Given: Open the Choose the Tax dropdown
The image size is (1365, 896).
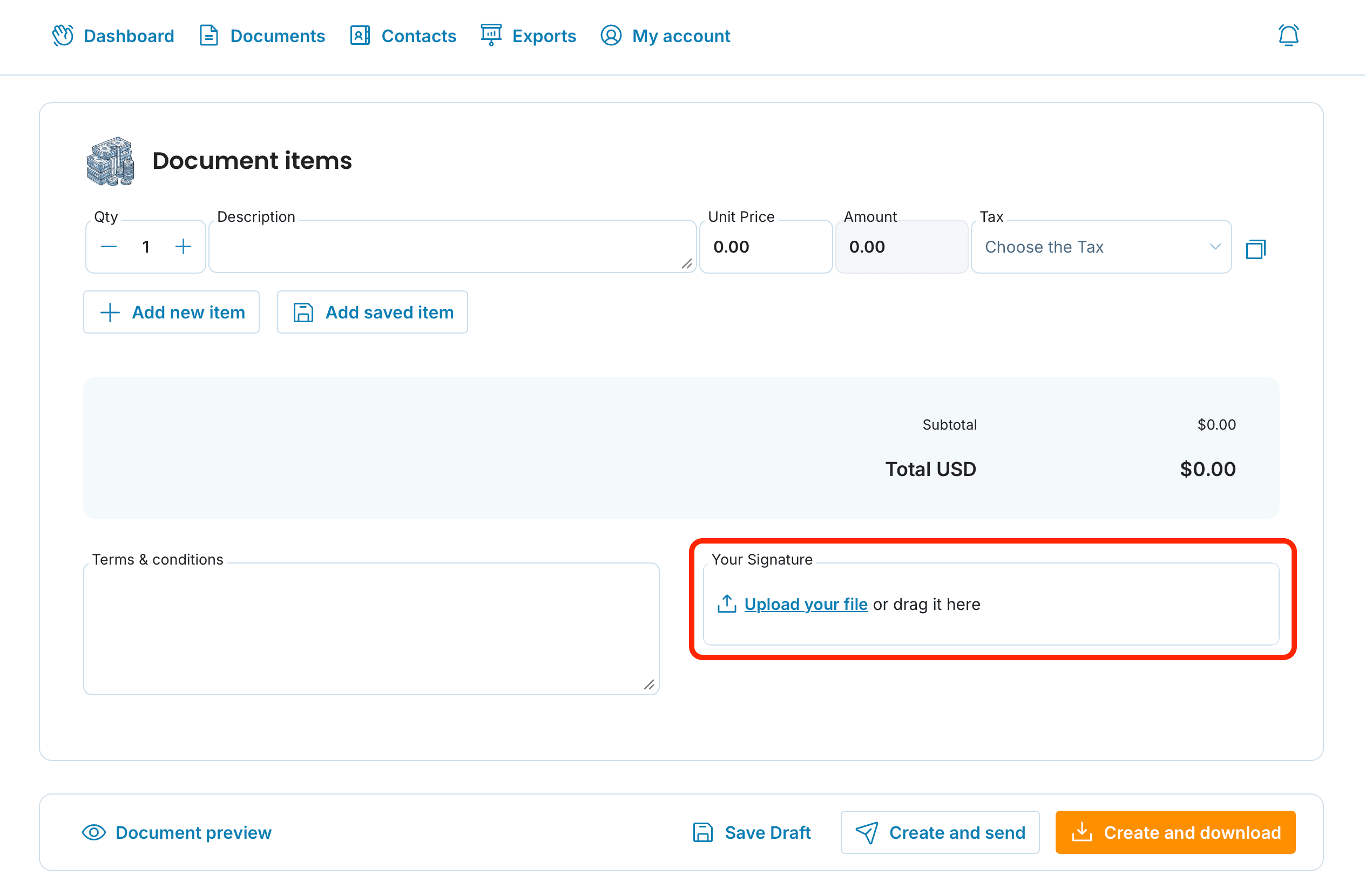Looking at the screenshot, I should [x=1101, y=247].
